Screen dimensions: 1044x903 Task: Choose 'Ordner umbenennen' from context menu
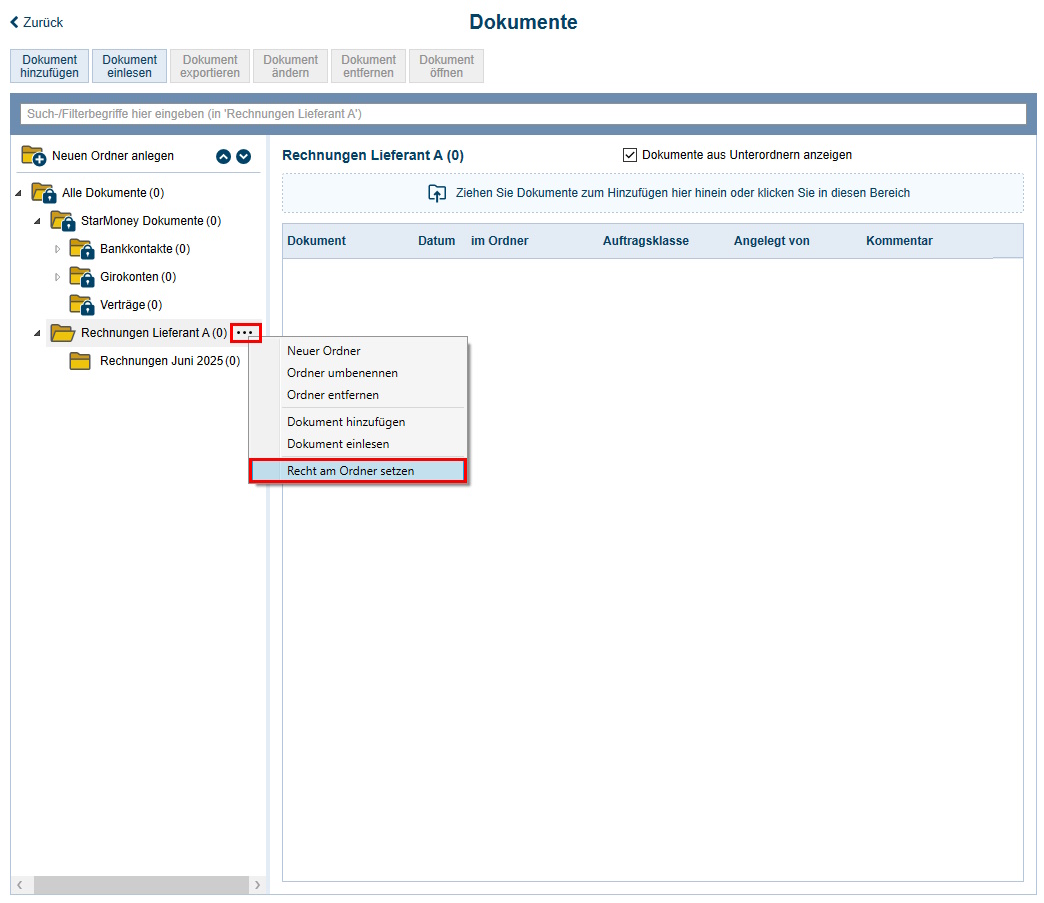(x=342, y=373)
